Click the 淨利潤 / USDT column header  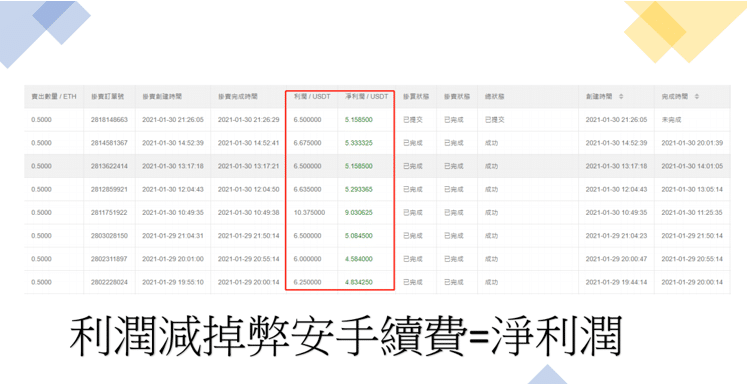367,97
